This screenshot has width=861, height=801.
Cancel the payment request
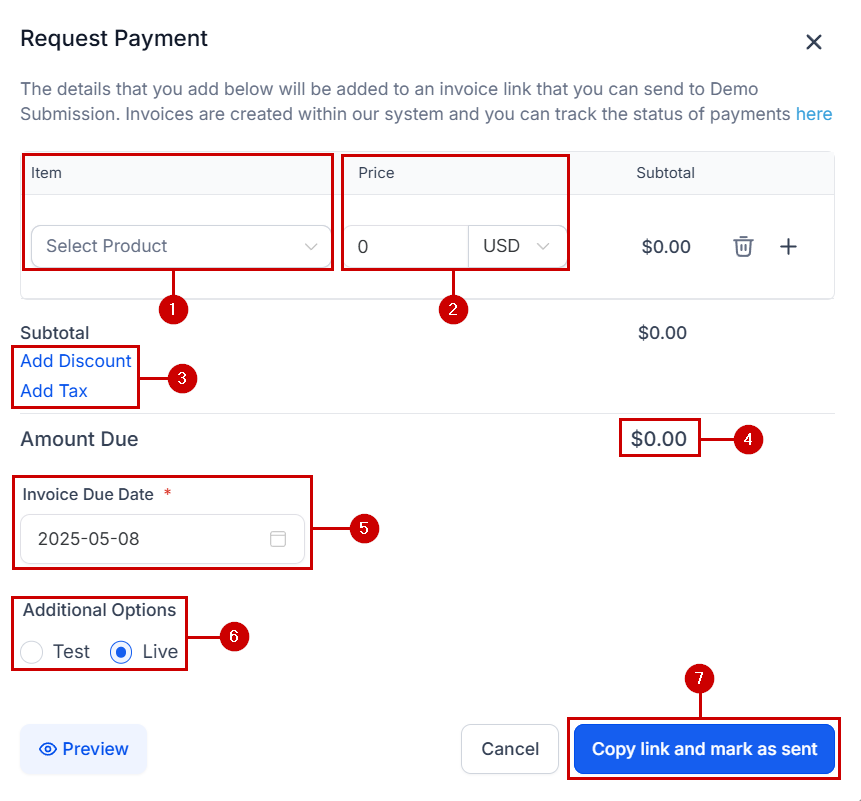click(510, 749)
